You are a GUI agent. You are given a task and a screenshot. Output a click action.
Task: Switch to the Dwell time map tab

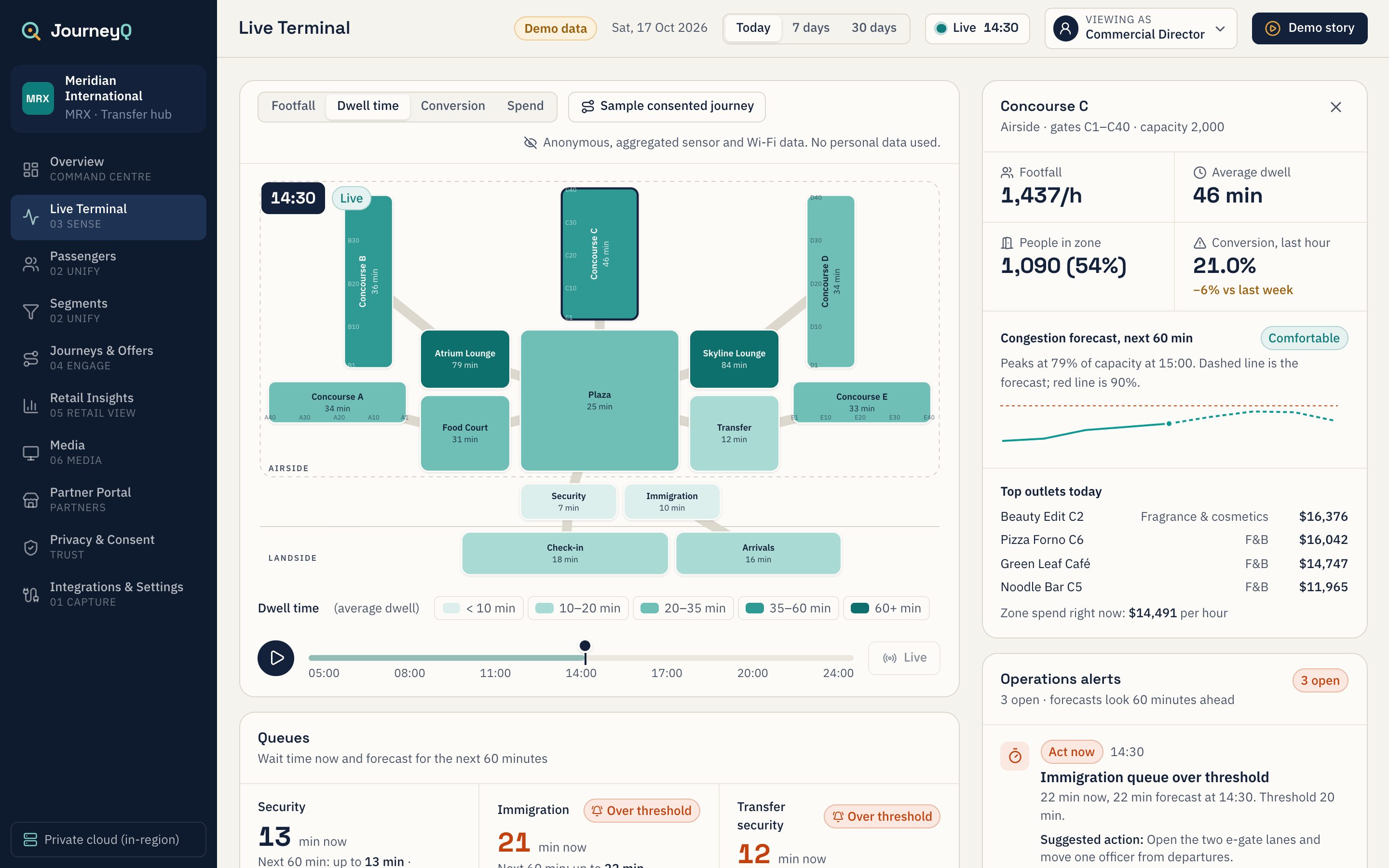pyautogui.click(x=368, y=106)
